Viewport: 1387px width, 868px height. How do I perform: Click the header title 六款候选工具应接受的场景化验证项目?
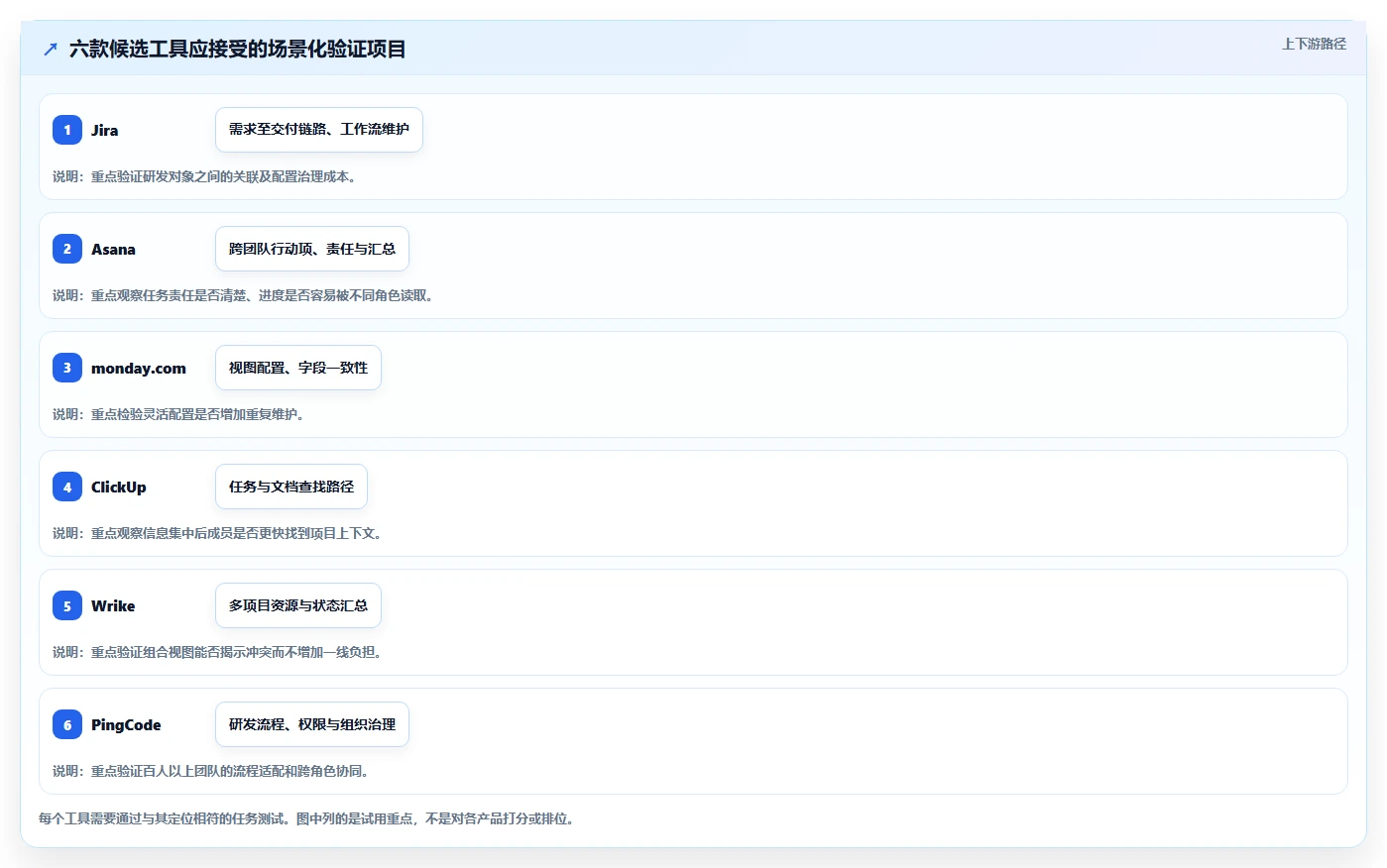238,49
